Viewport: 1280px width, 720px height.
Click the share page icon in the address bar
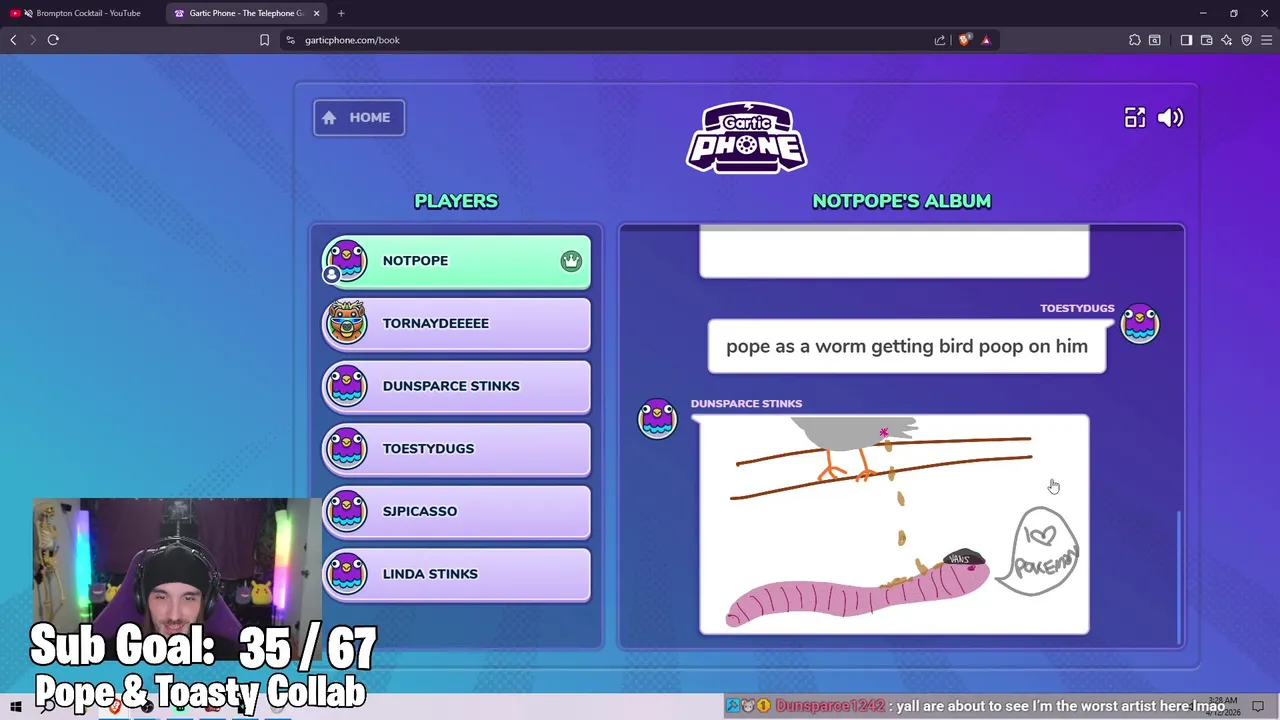940,40
